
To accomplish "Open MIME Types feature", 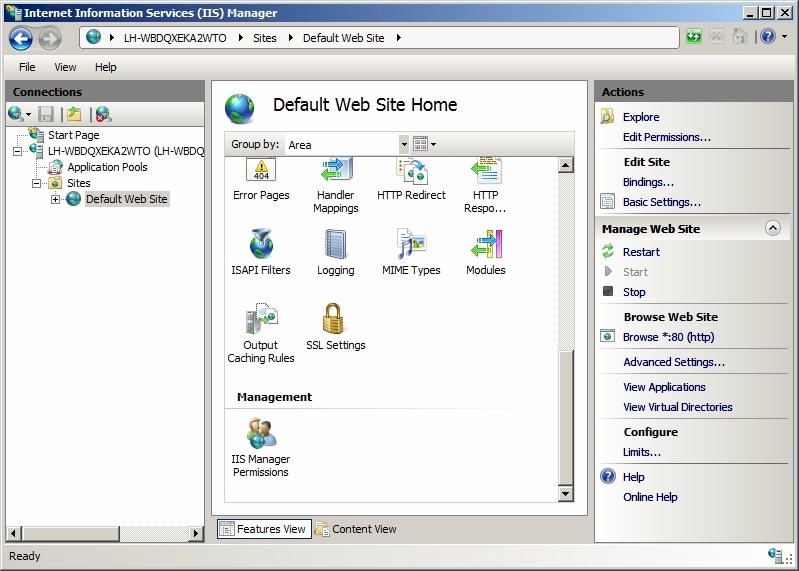I will [411, 252].
